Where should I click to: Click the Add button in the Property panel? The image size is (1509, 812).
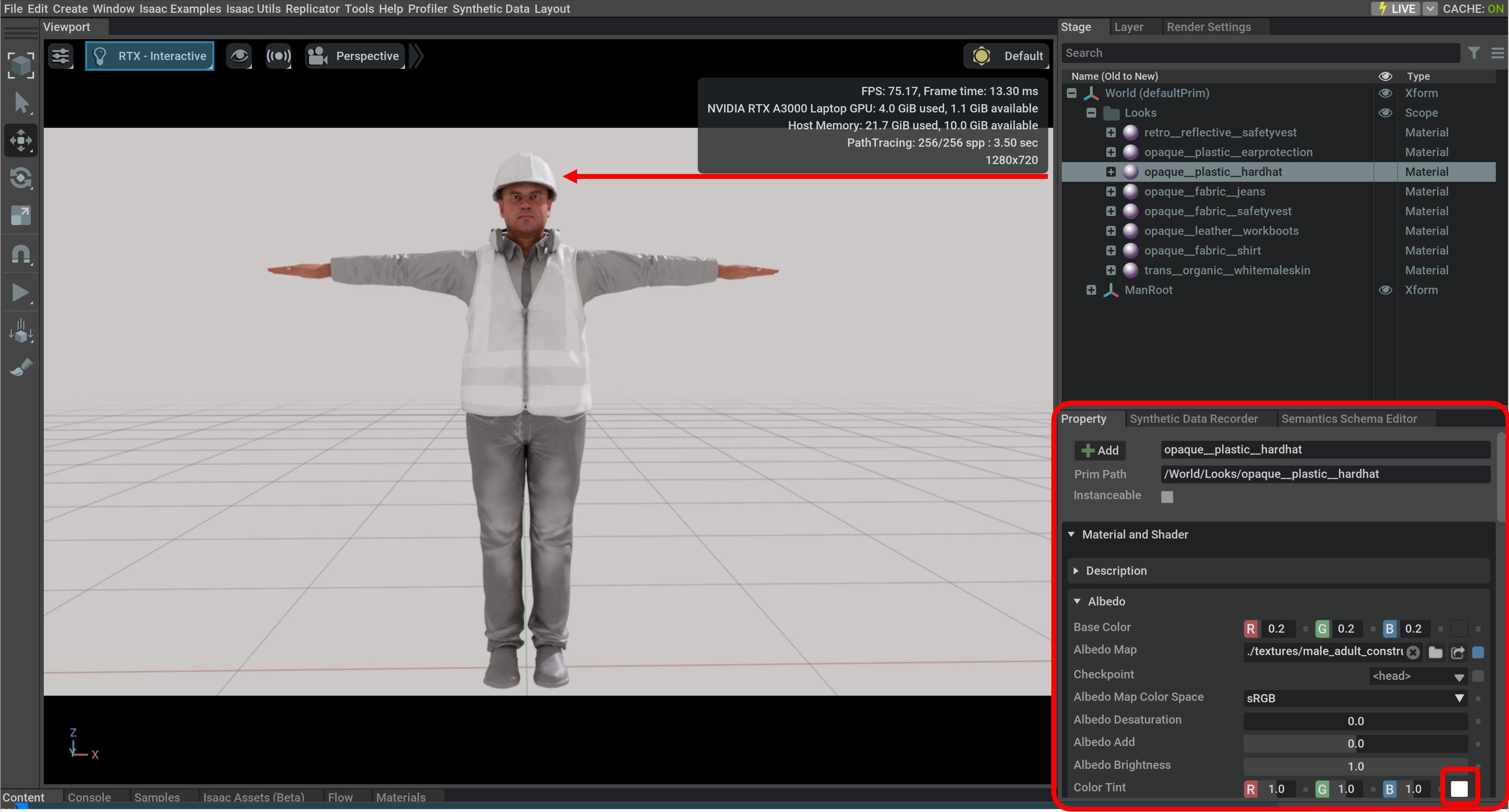coord(1100,450)
